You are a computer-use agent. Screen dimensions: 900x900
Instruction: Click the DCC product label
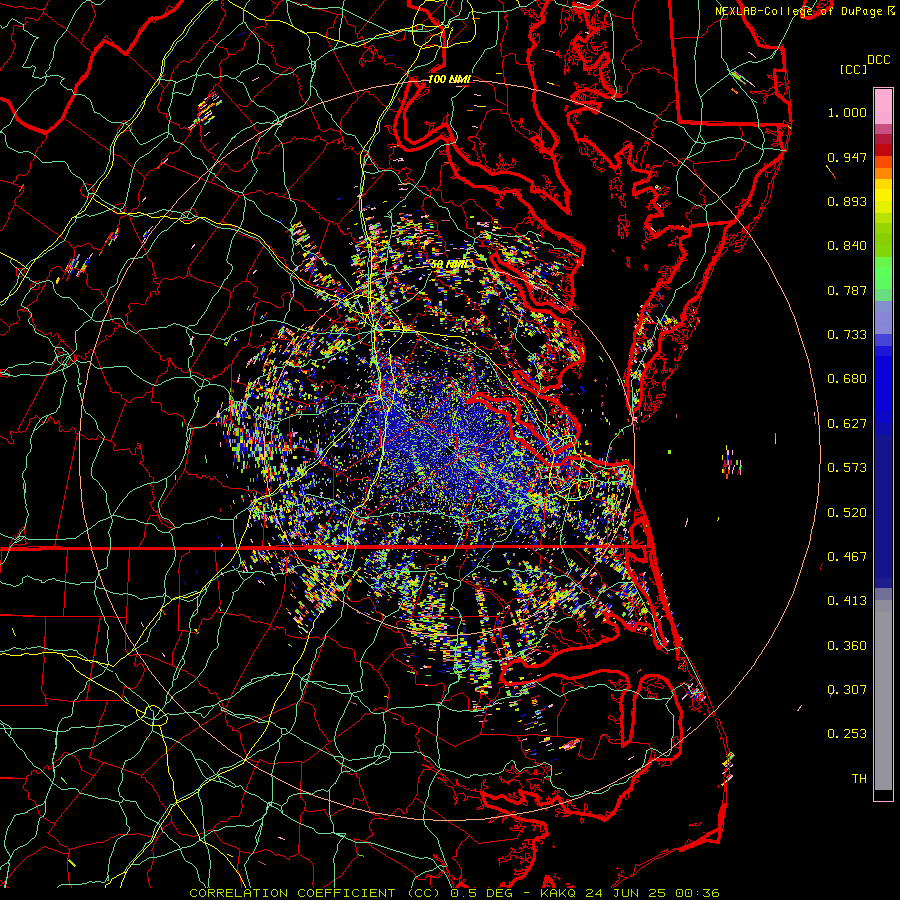click(x=878, y=60)
